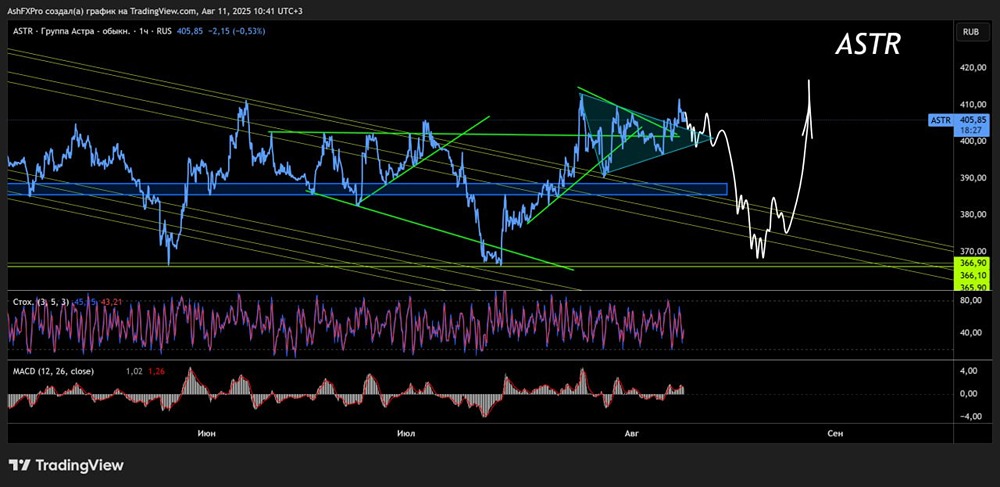Click the current price label 405,85

point(975,119)
